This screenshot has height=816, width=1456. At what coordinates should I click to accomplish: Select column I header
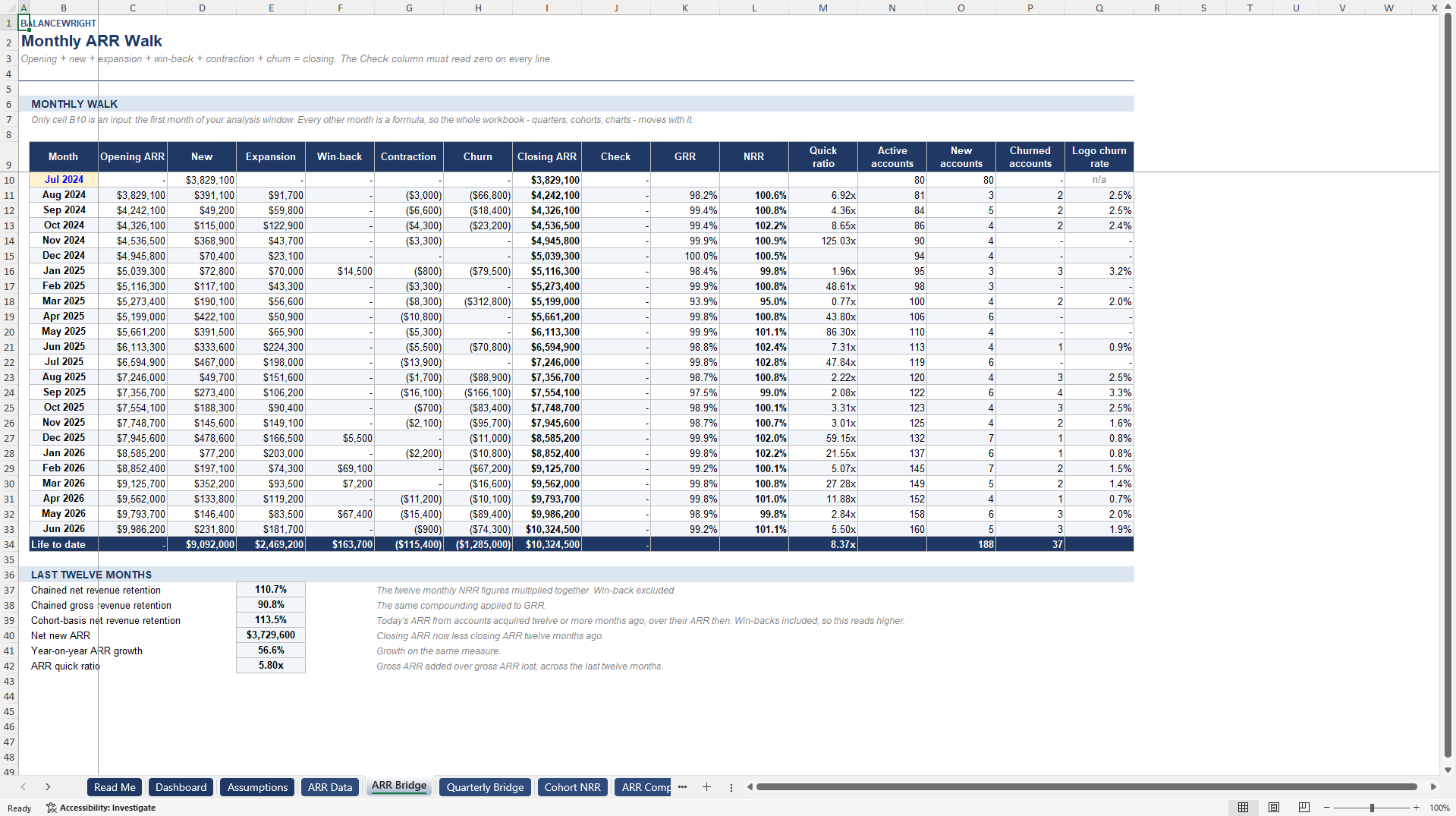tap(546, 8)
